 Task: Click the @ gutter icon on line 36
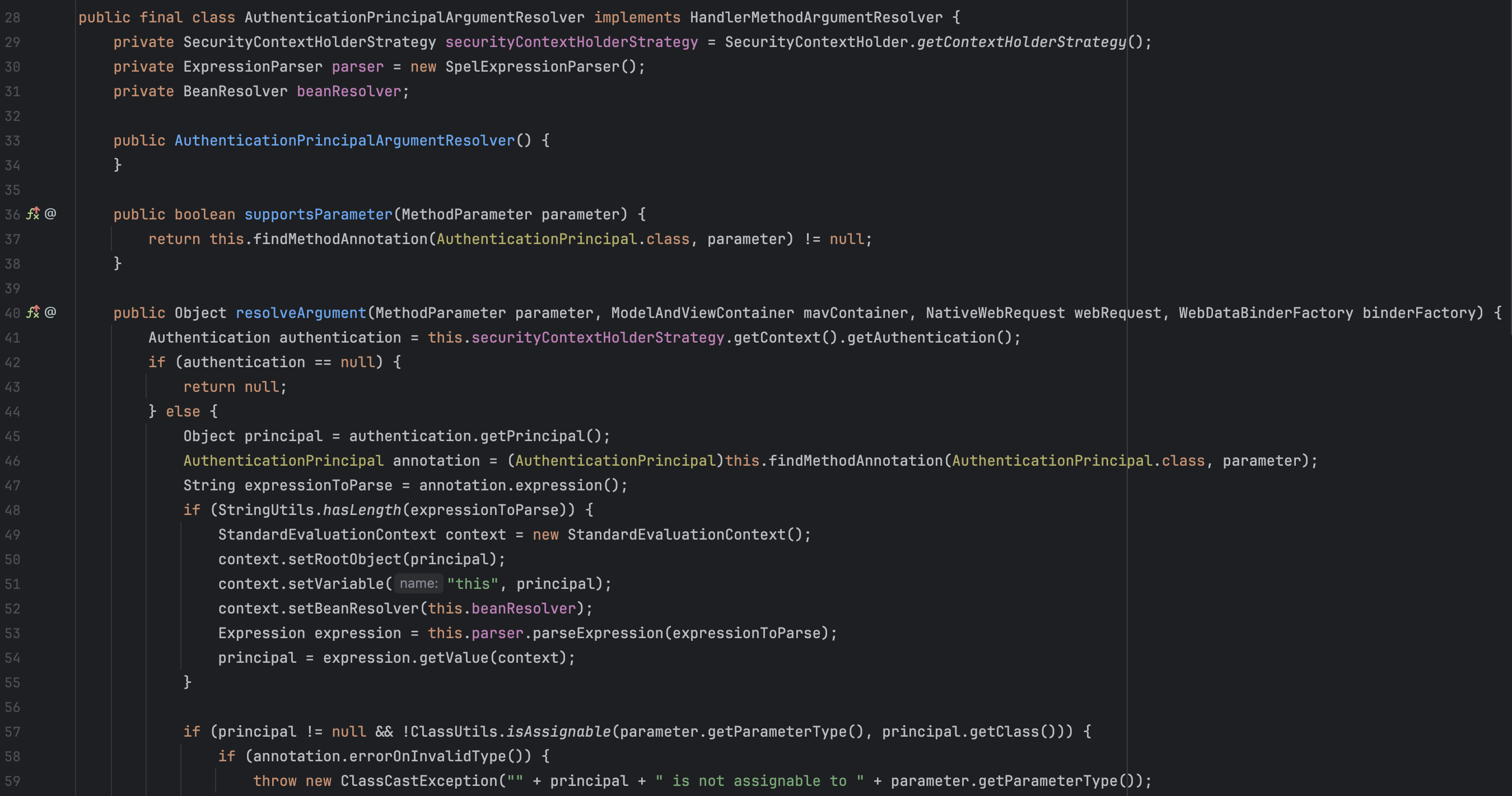(50, 214)
